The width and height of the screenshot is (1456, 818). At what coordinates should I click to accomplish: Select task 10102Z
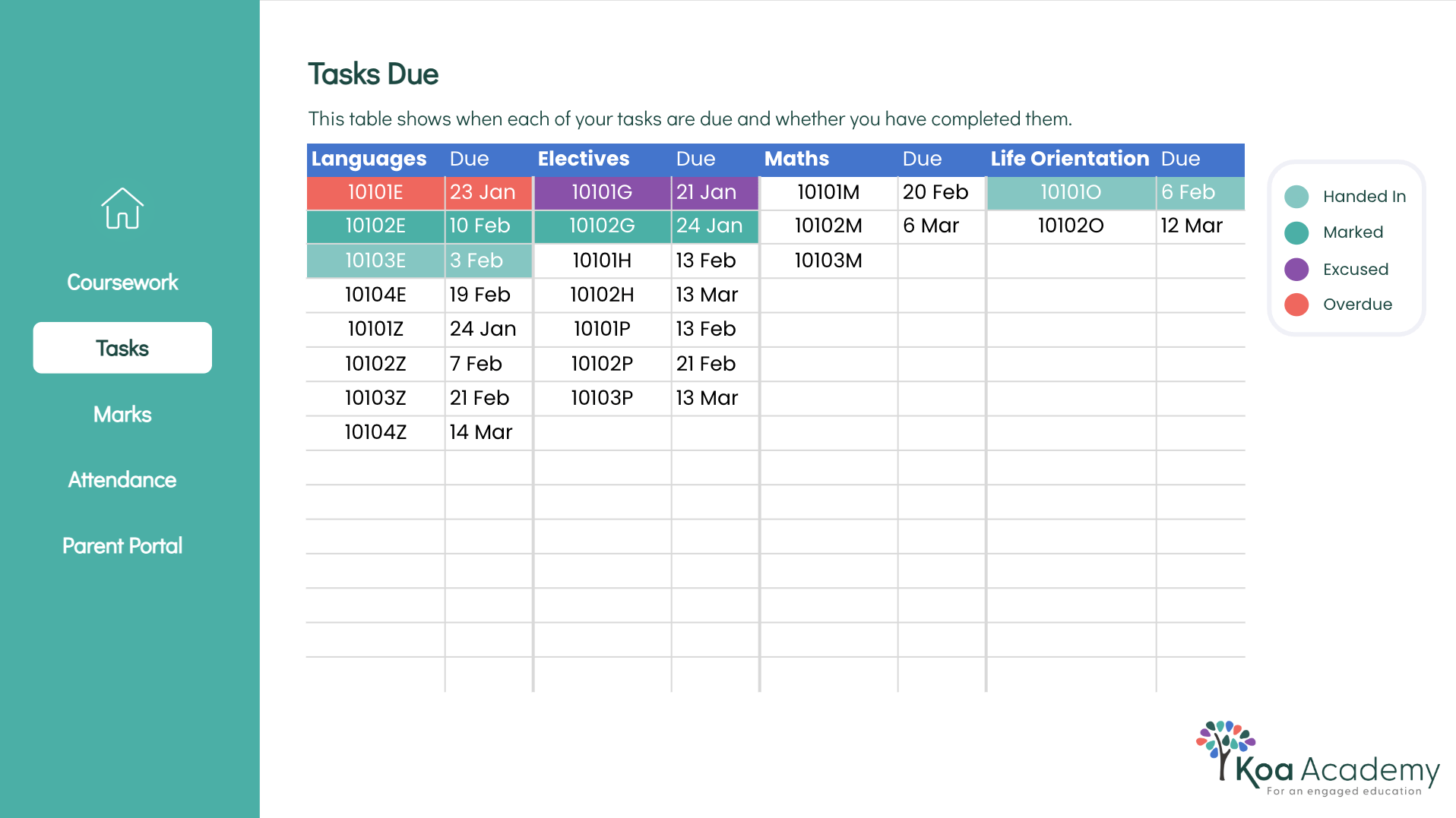tap(375, 364)
